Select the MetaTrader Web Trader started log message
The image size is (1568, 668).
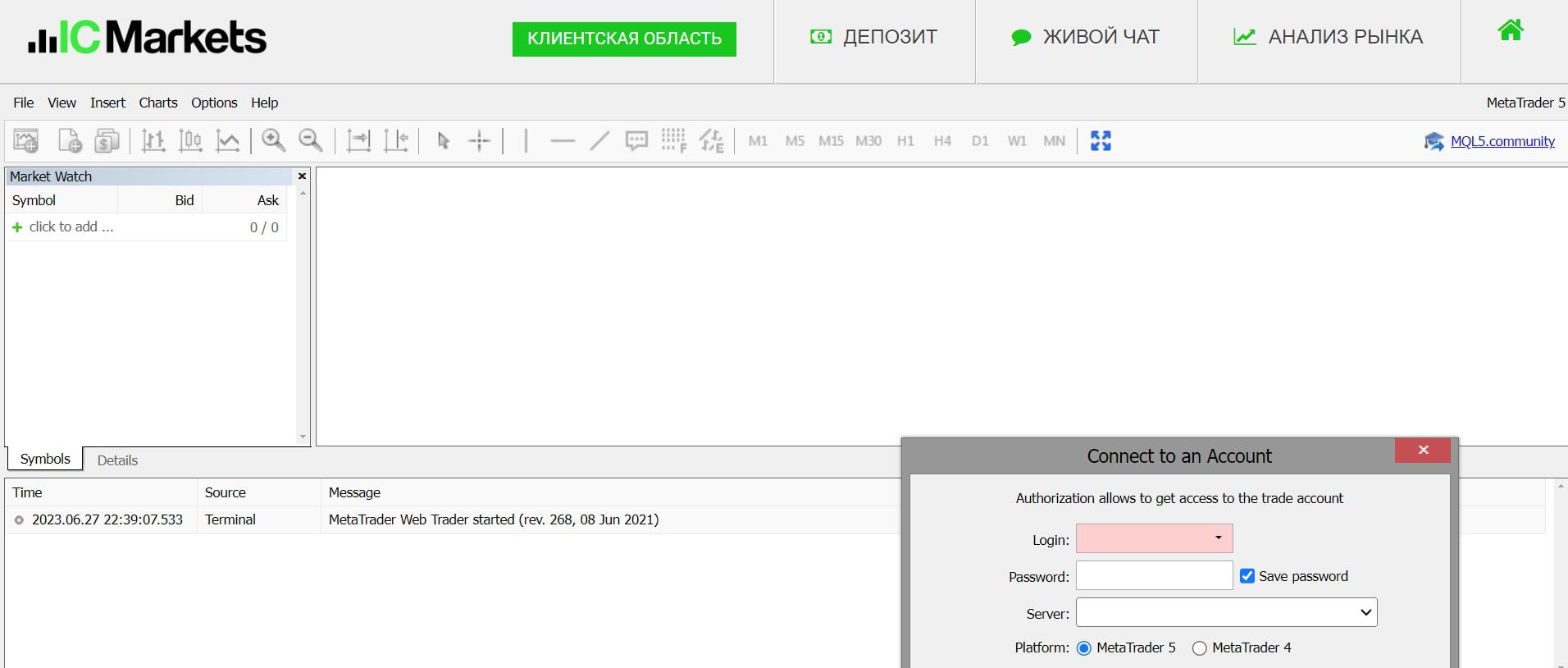click(x=494, y=519)
